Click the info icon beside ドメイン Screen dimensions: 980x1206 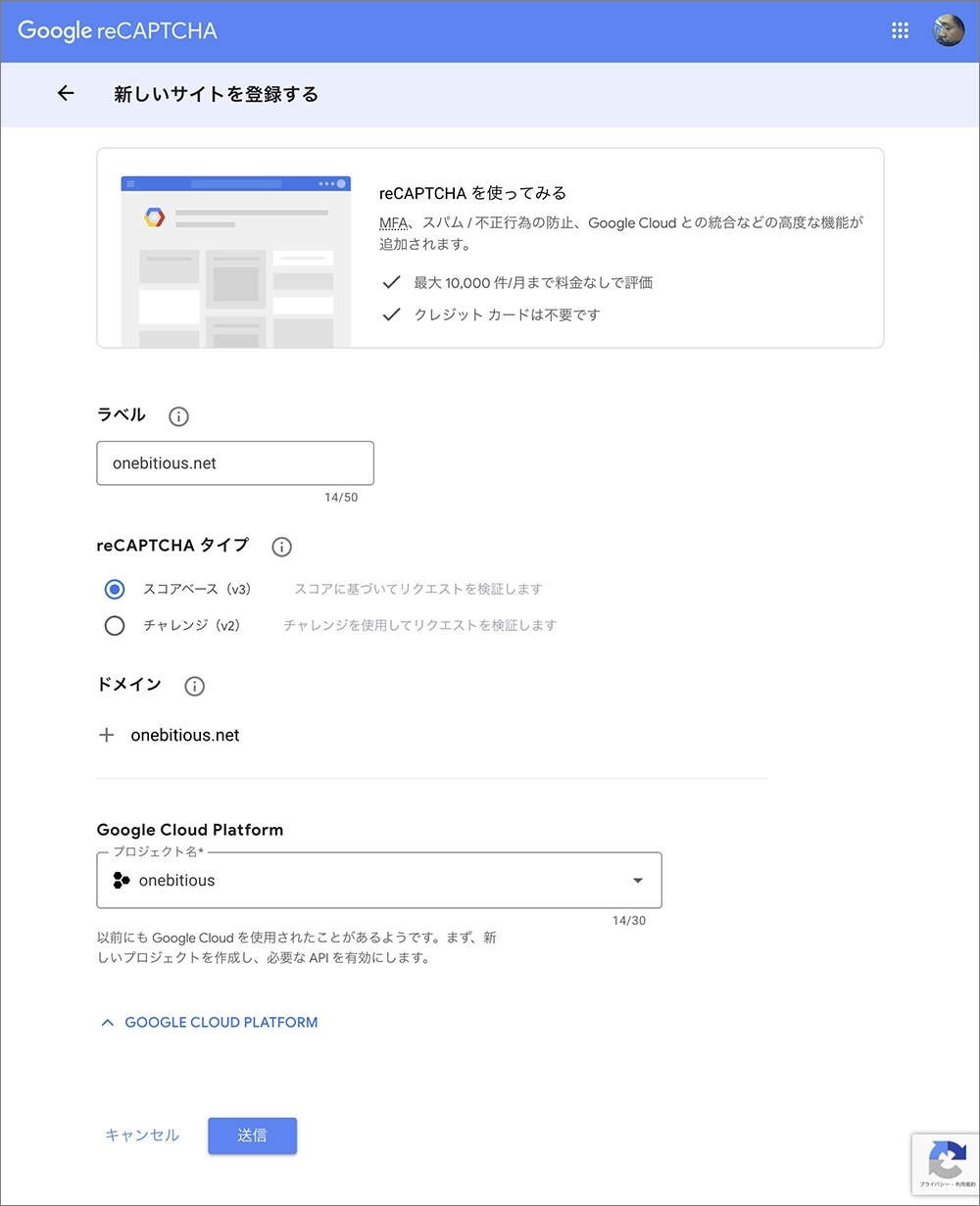coord(195,686)
